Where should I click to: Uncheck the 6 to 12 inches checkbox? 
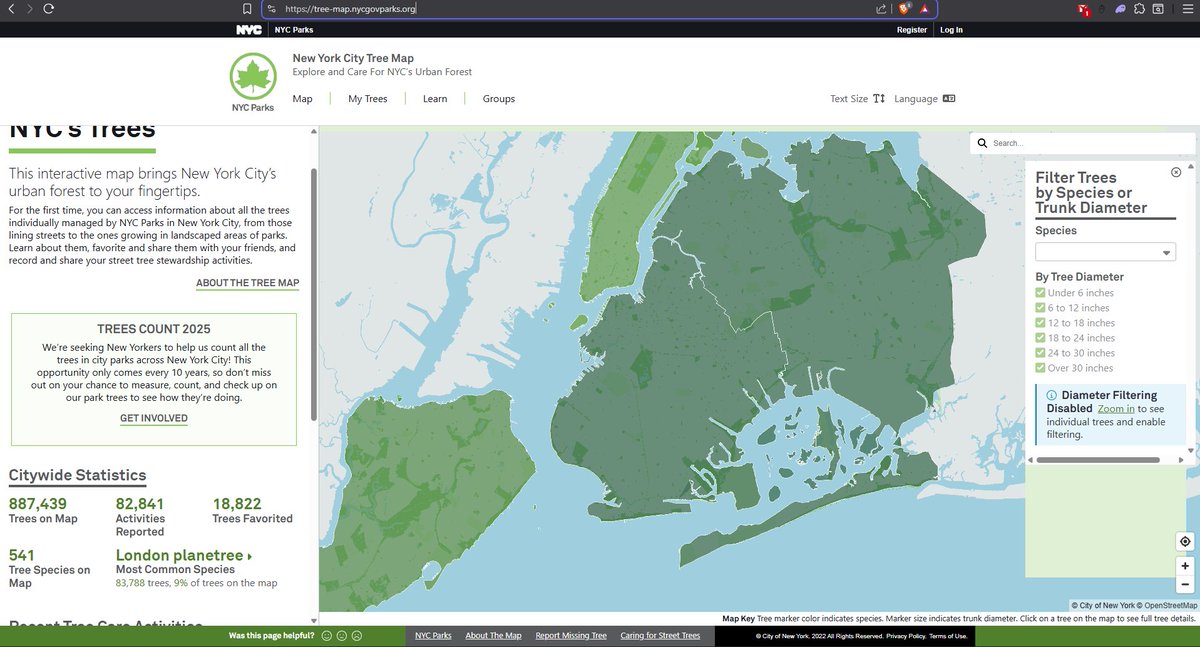coord(1040,308)
